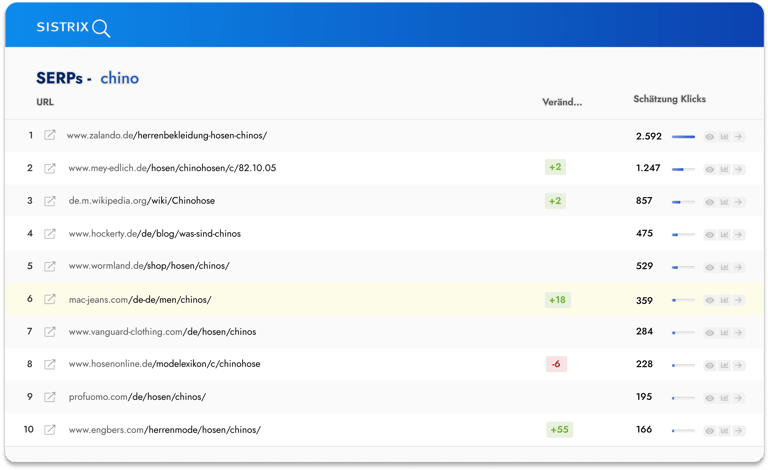Toggle eye icon in engbers.com row
Image resolution: width=768 pixels, height=470 pixels.
click(x=709, y=431)
